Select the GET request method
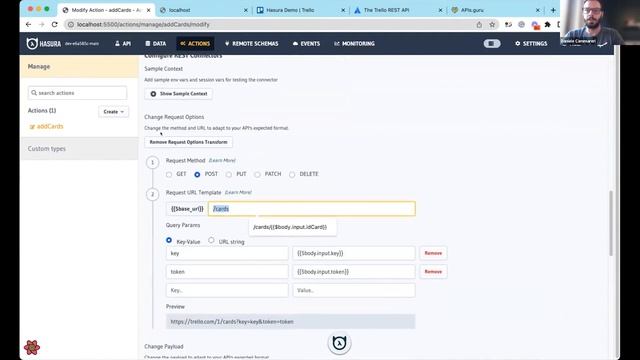The image size is (640, 360). (169, 174)
